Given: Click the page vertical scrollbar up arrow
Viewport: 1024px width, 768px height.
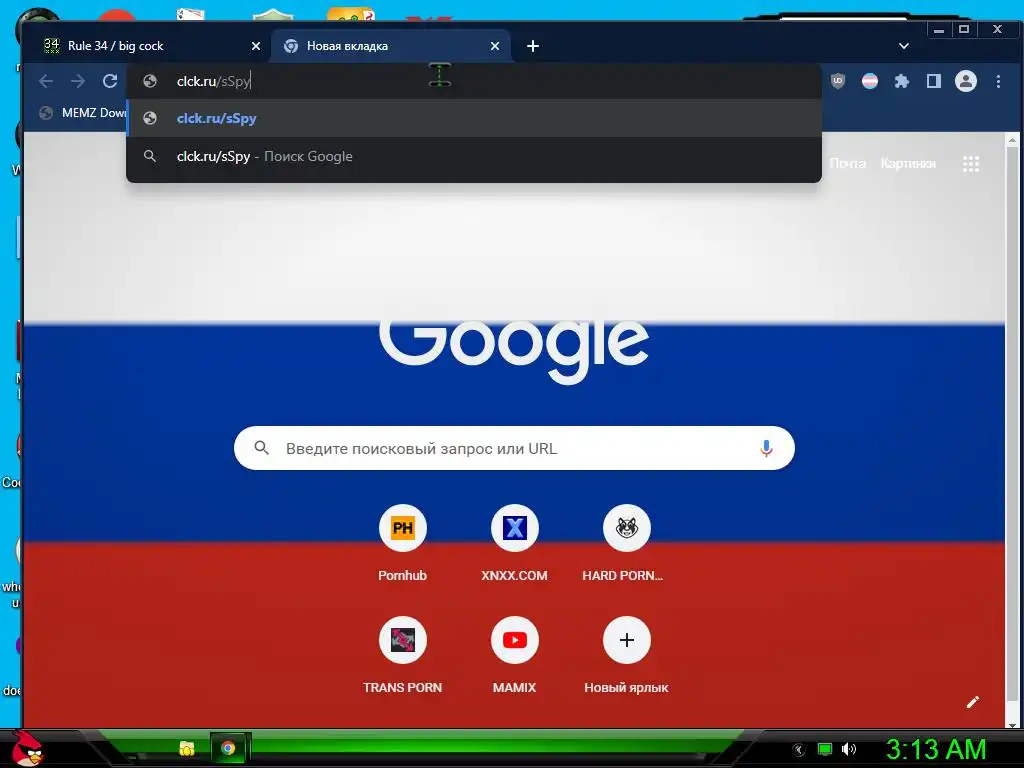Looking at the screenshot, I should pyautogui.click(x=1012, y=140).
